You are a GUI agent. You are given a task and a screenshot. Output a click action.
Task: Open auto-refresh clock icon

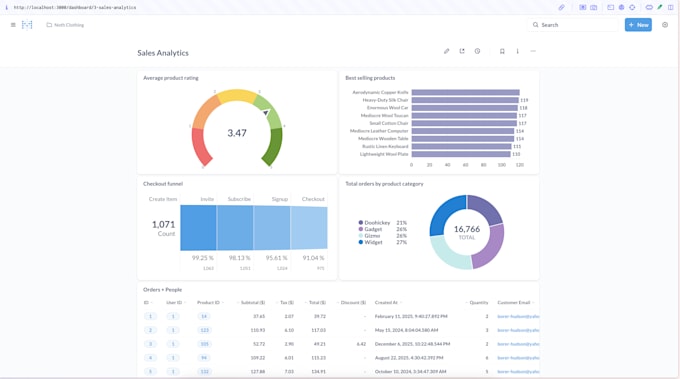477,51
